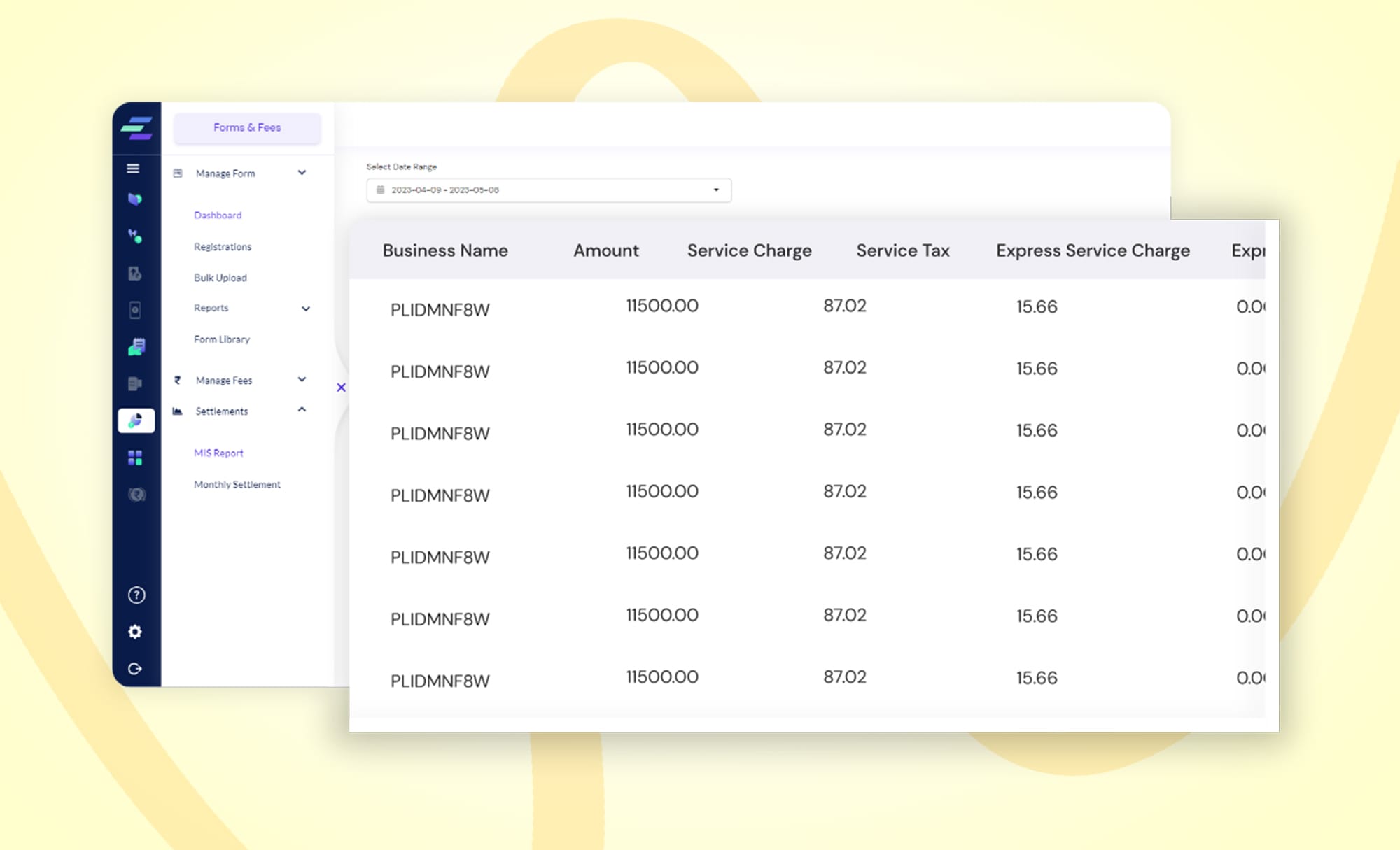Click the chart icon beside Settlements

tap(178, 411)
